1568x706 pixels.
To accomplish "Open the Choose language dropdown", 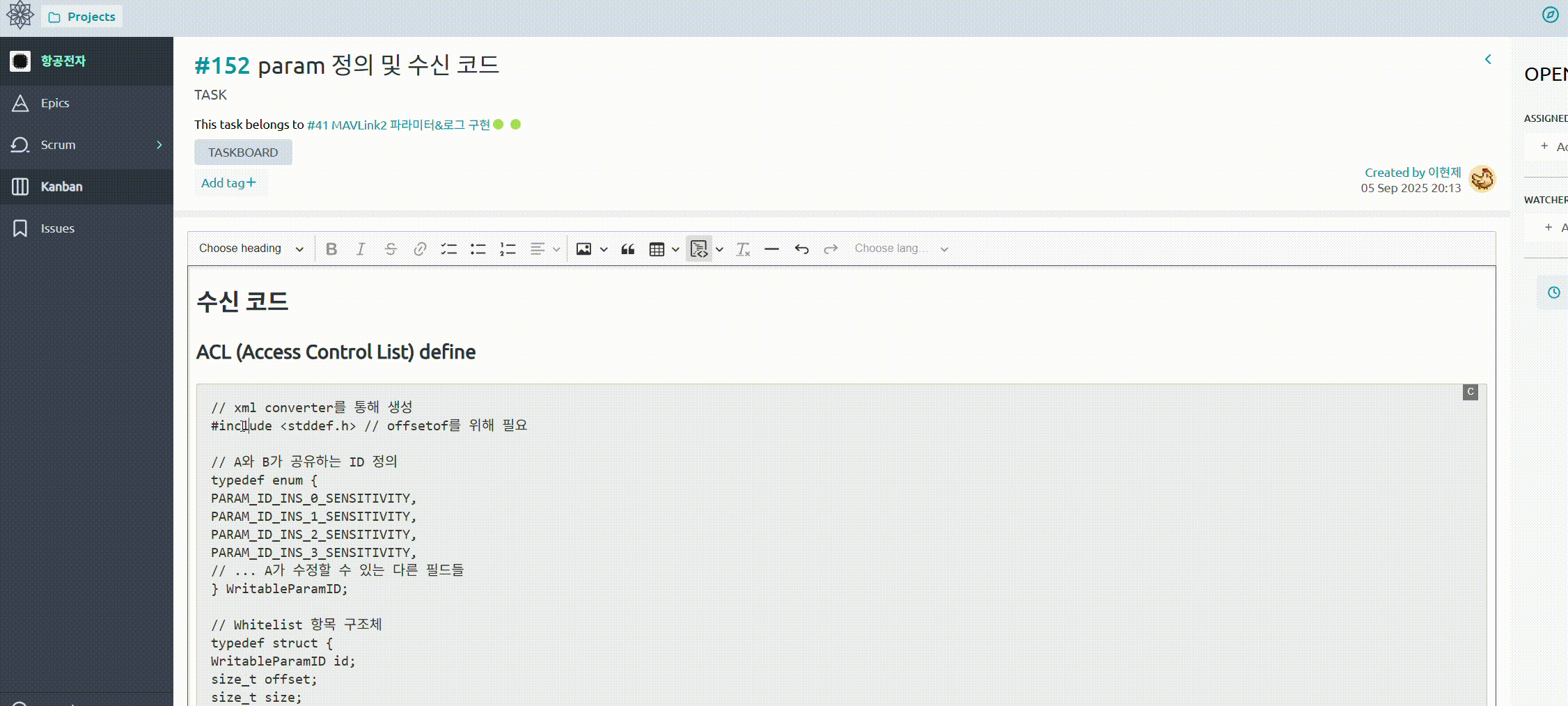I will pos(898,249).
